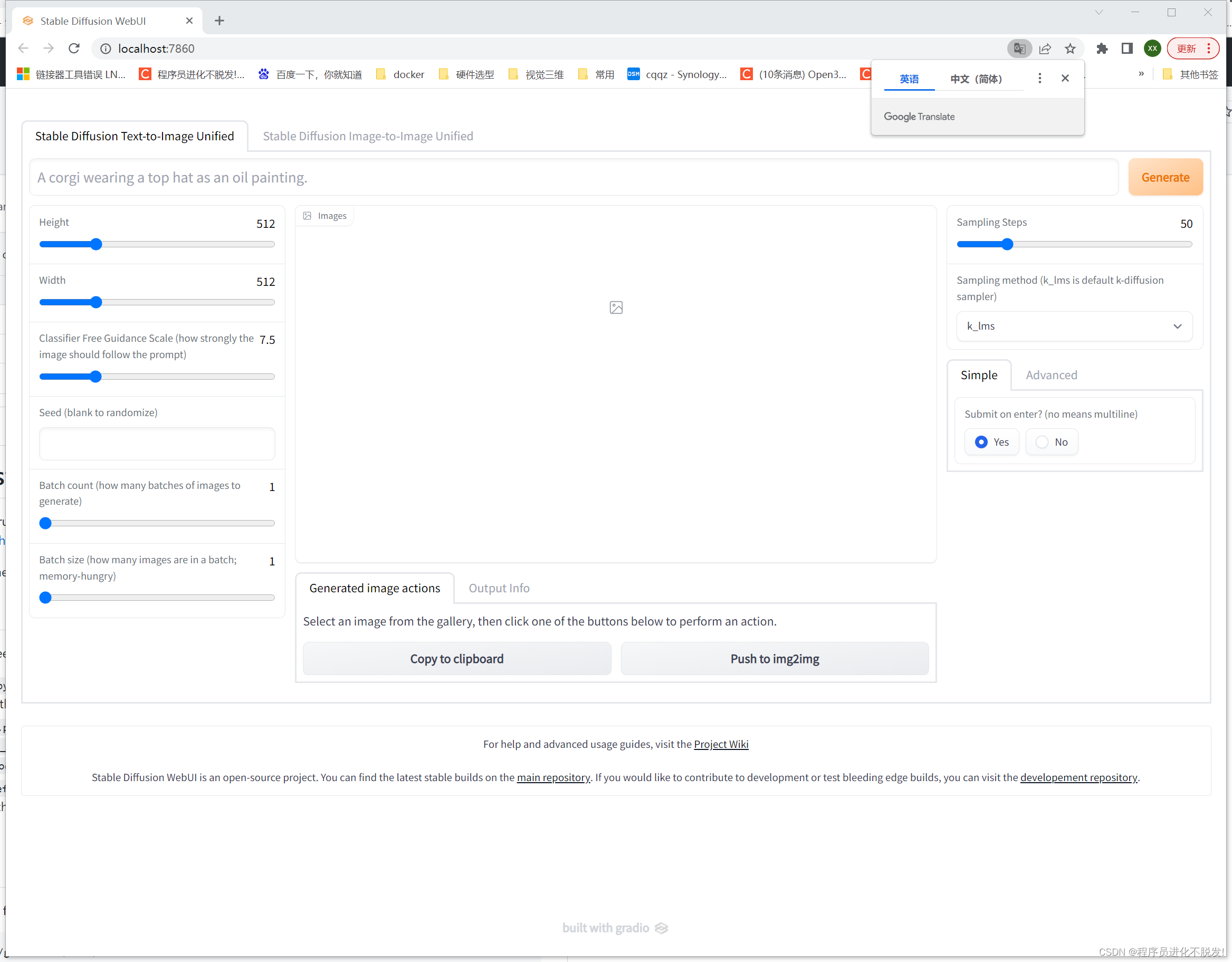Open the Advanced settings tab
Screen dimensions: 1232x962
click(1051, 375)
